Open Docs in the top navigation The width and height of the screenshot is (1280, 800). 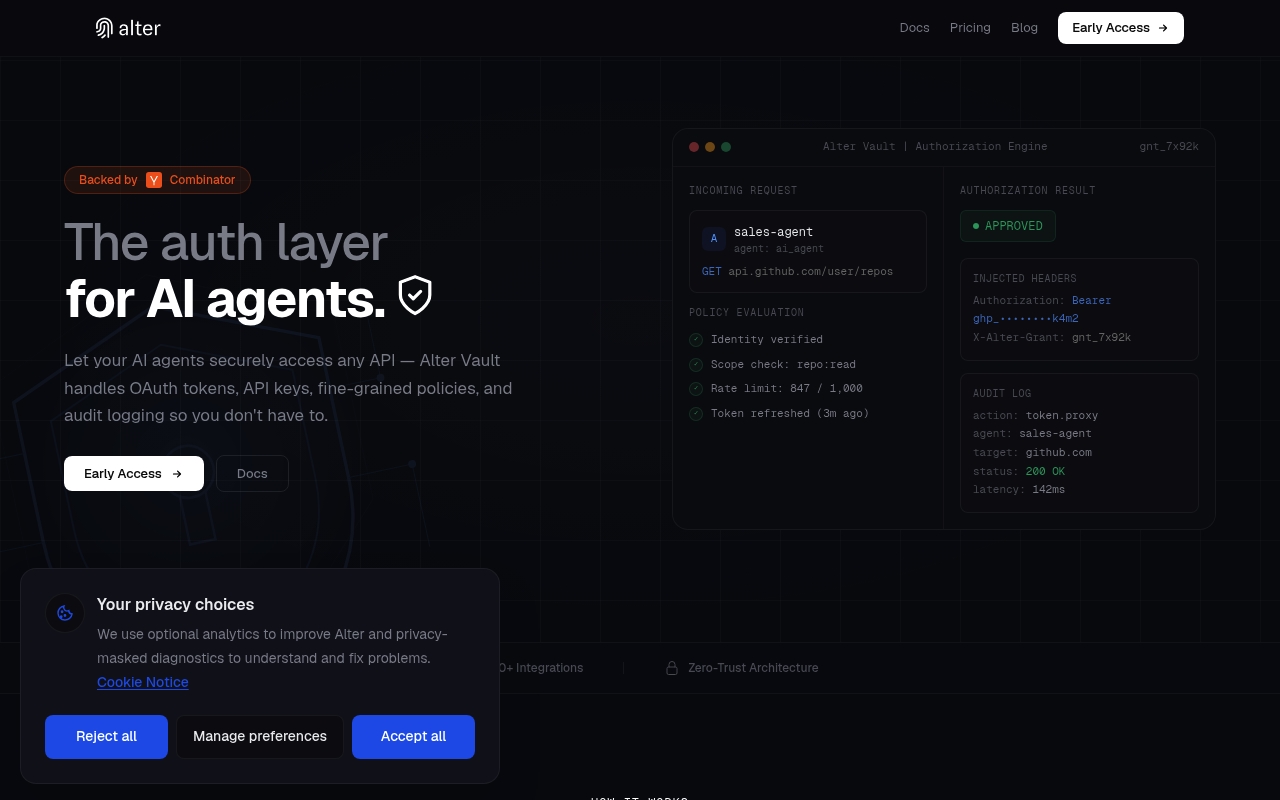915,28
